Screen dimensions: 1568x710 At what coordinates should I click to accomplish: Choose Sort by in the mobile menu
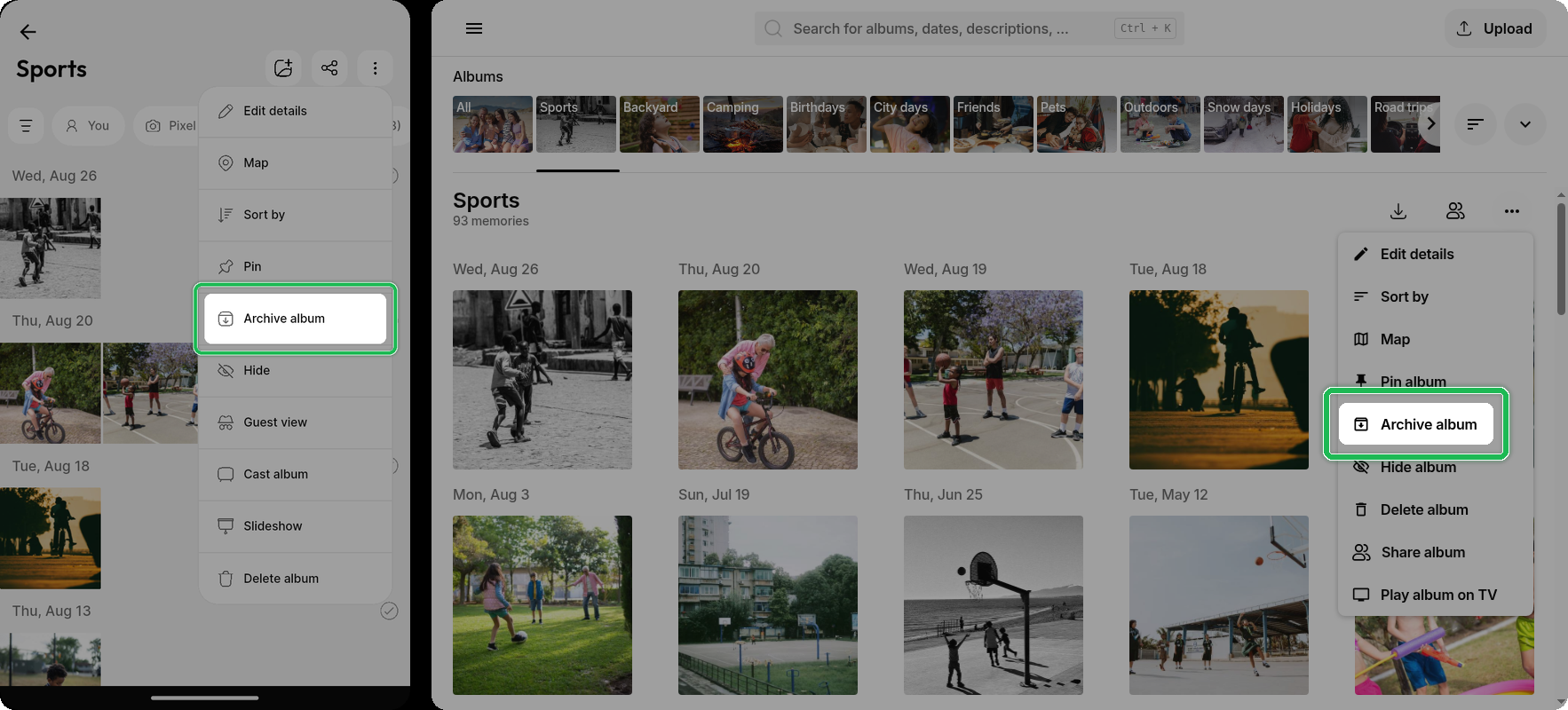pyautogui.click(x=296, y=215)
